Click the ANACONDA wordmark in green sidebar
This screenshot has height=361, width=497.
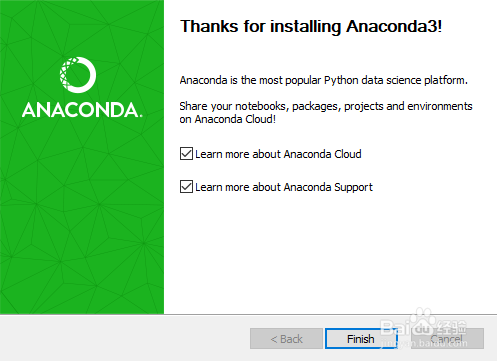(x=82, y=110)
